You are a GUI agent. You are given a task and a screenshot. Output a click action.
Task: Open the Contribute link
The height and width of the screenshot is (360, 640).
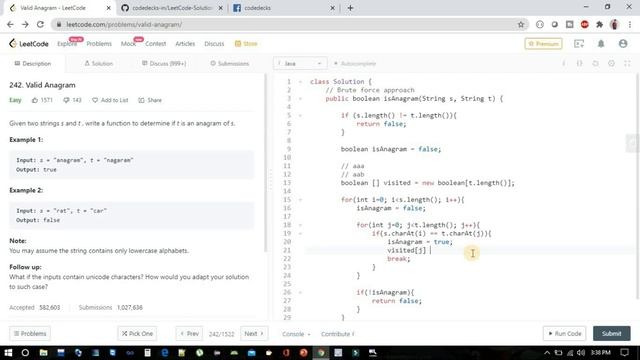337,334
